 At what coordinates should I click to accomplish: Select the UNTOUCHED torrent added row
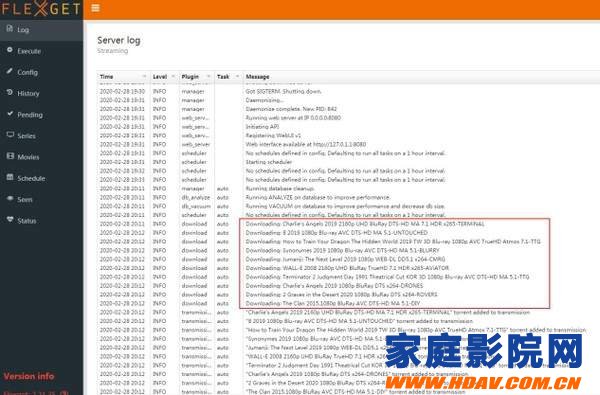point(359,321)
